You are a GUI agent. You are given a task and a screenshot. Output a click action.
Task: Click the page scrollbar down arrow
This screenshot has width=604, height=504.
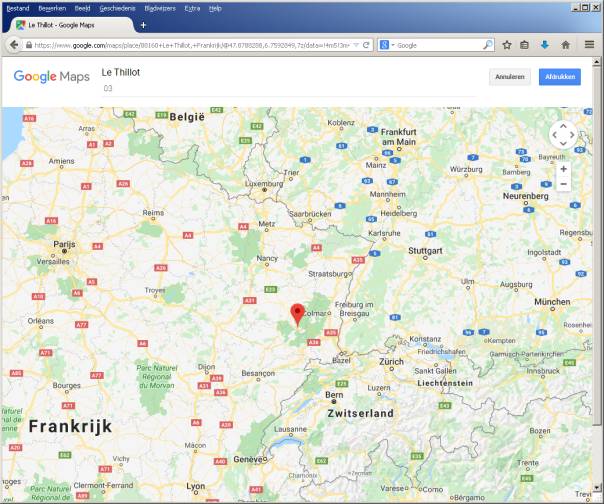(596, 487)
